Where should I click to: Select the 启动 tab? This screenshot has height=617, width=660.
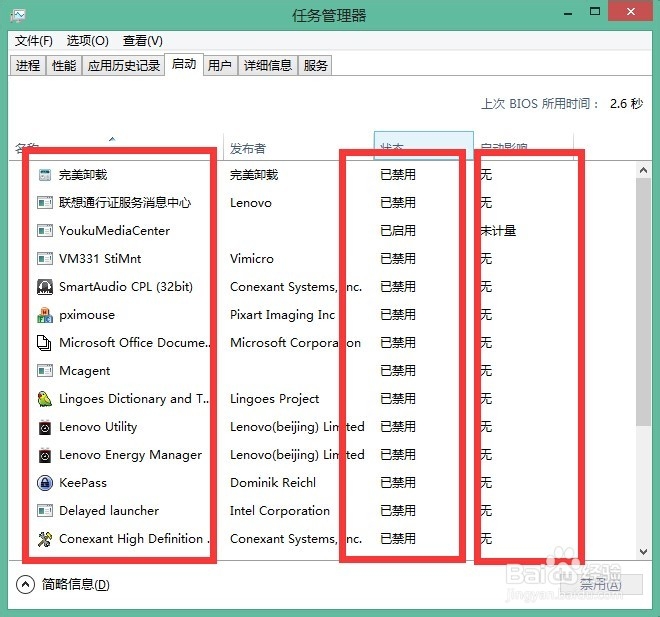coord(184,64)
